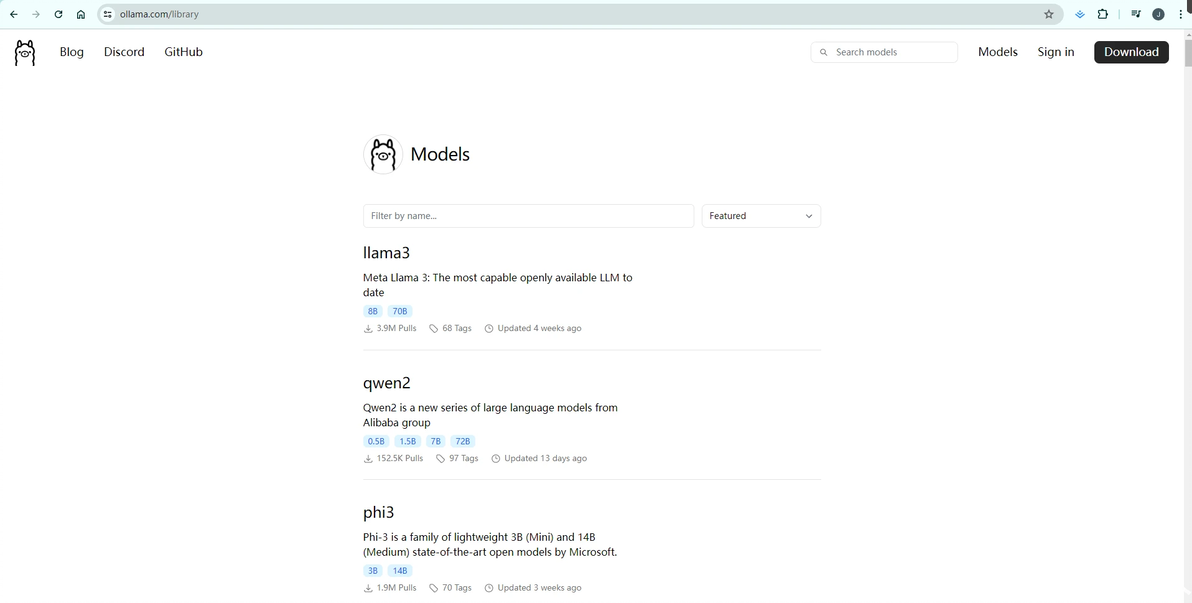The width and height of the screenshot is (1192, 603).
Task: Click the tag icon next to 97 Tags
Action: pyautogui.click(x=440, y=459)
